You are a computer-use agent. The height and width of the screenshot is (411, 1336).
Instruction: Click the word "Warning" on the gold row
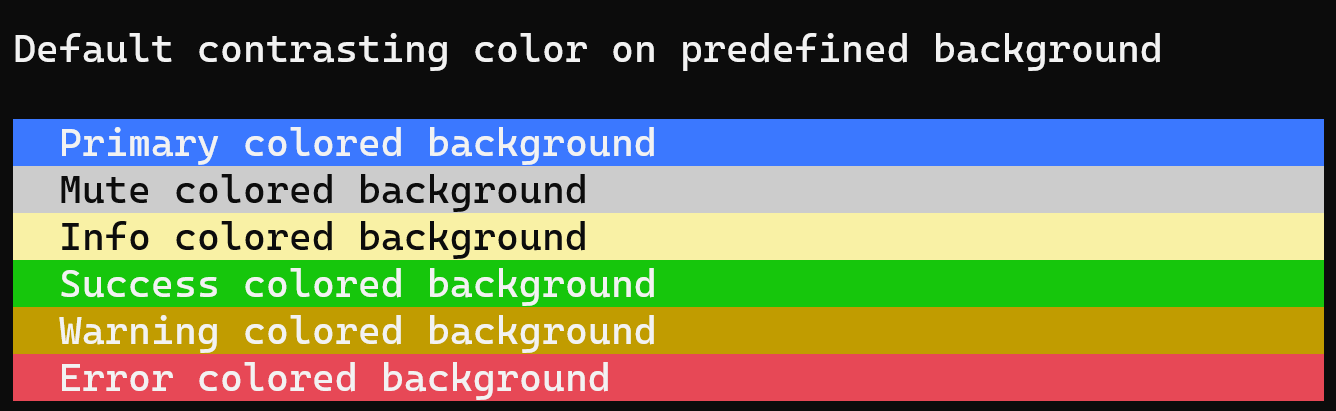pyautogui.click(x=139, y=332)
